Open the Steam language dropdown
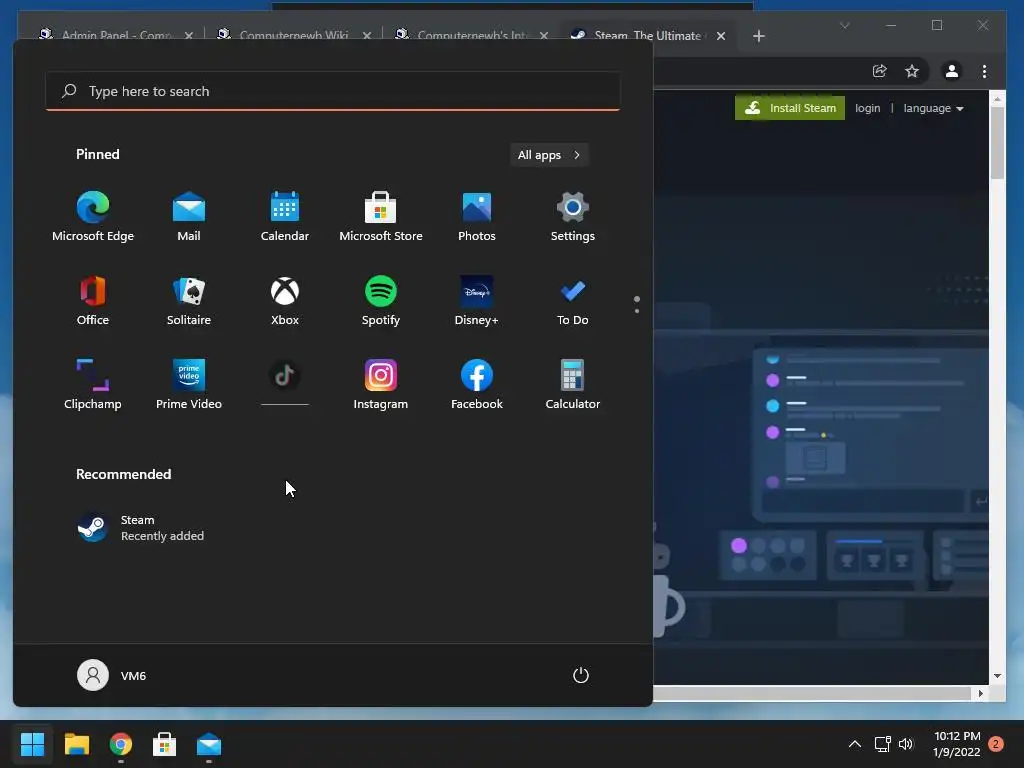Image resolution: width=1024 pixels, height=768 pixels. [x=933, y=108]
